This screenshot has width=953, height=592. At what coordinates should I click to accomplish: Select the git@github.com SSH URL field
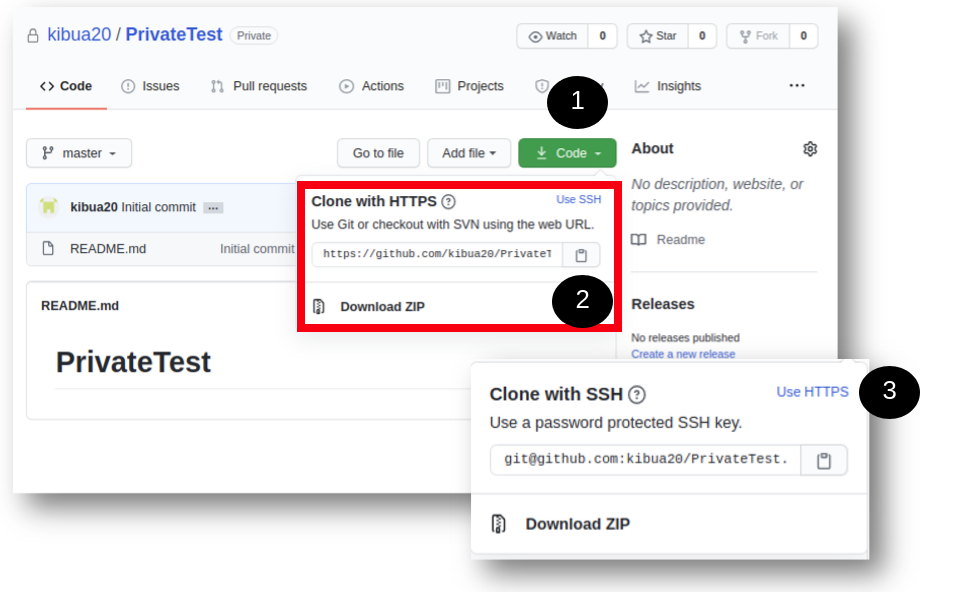click(x=645, y=459)
